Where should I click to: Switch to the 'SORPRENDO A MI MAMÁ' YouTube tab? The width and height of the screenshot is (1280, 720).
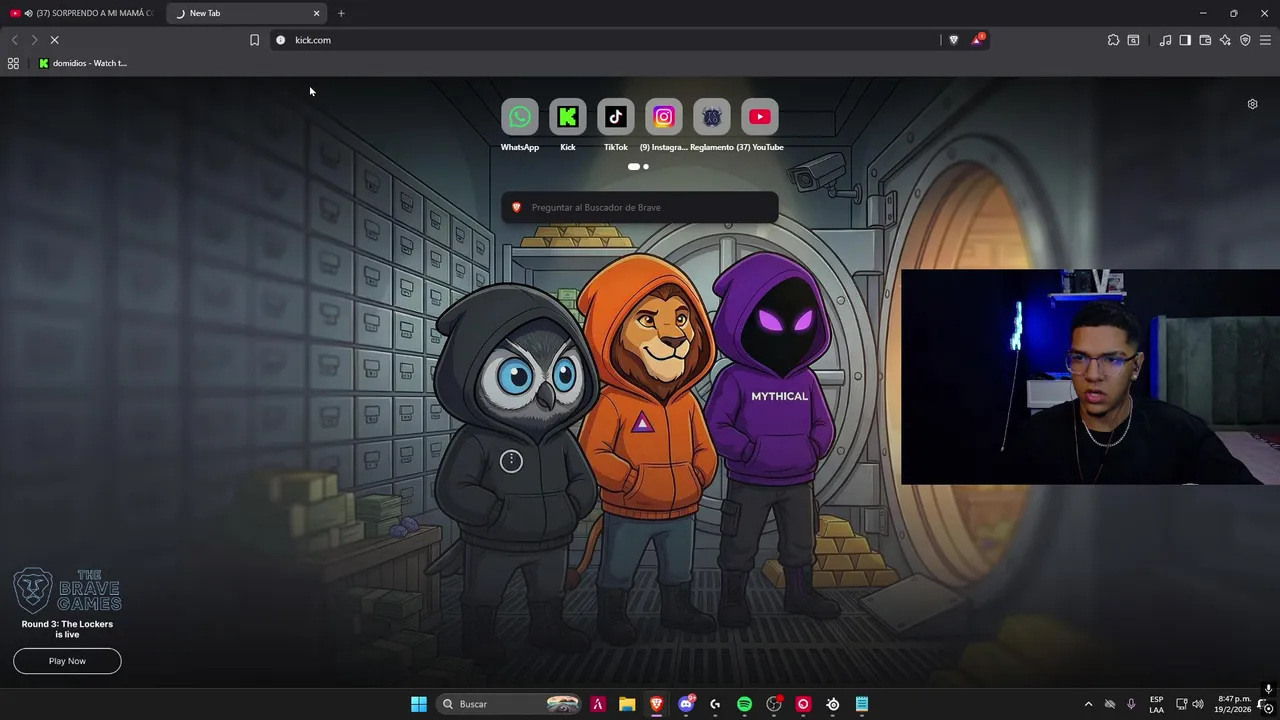pyautogui.click(x=82, y=13)
